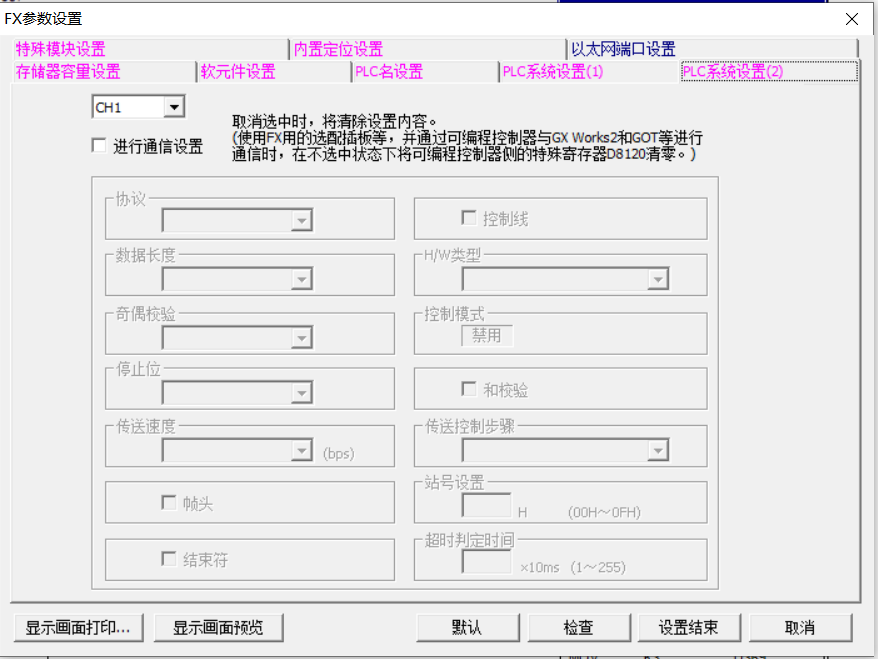The height and width of the screenshot is (659, 878).
Task: Click the 显示画面打印 button
Action: coord(78,627)
